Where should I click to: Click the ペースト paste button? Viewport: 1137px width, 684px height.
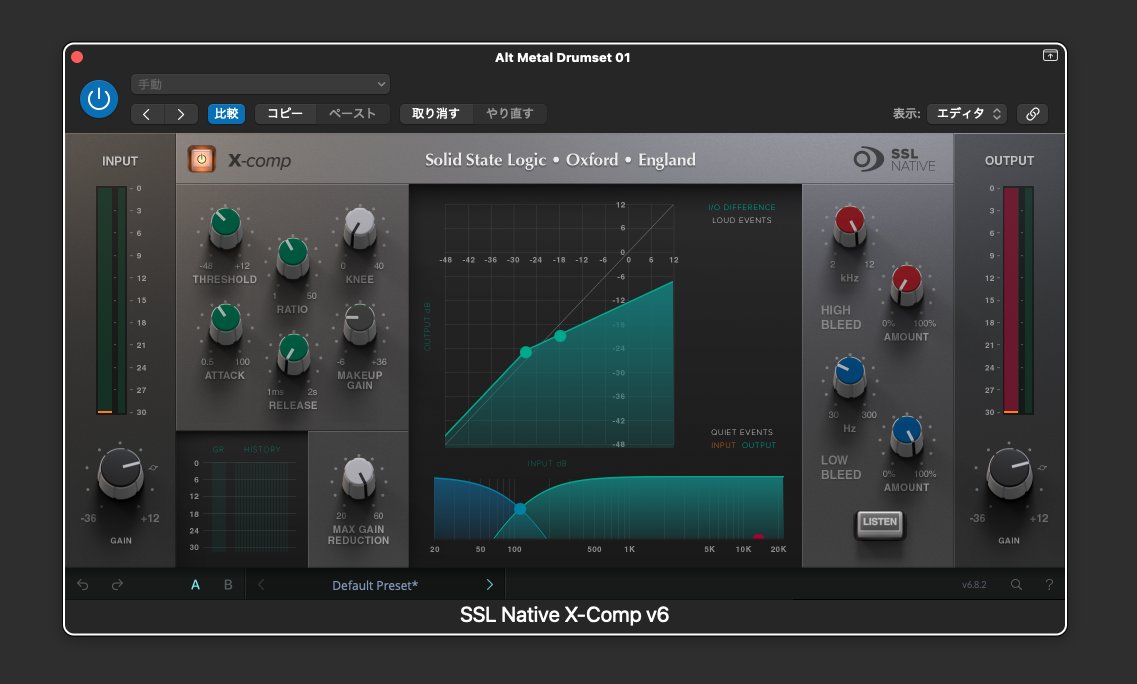(352, 114)
